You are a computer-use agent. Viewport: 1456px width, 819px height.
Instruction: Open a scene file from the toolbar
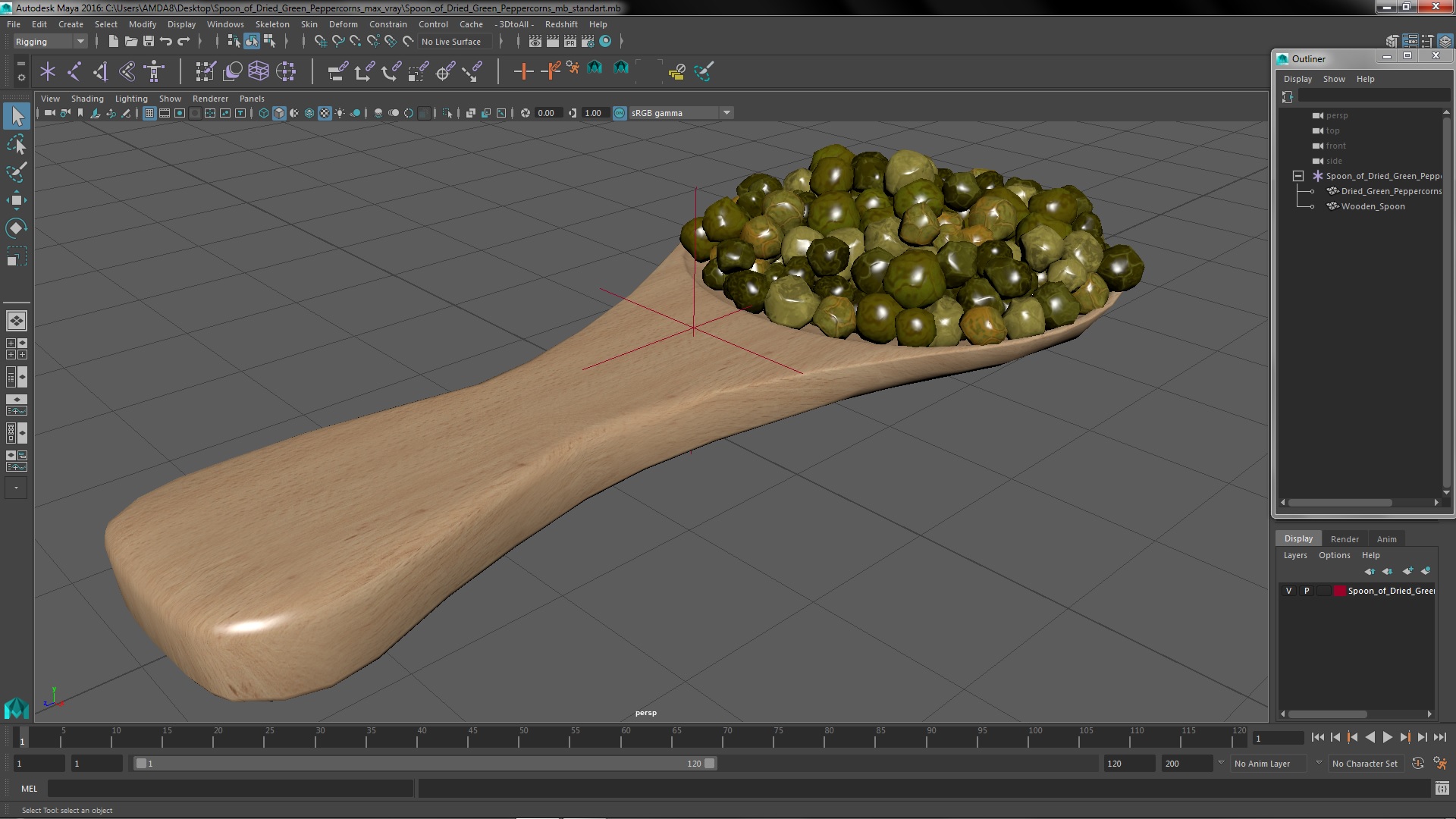130,42
